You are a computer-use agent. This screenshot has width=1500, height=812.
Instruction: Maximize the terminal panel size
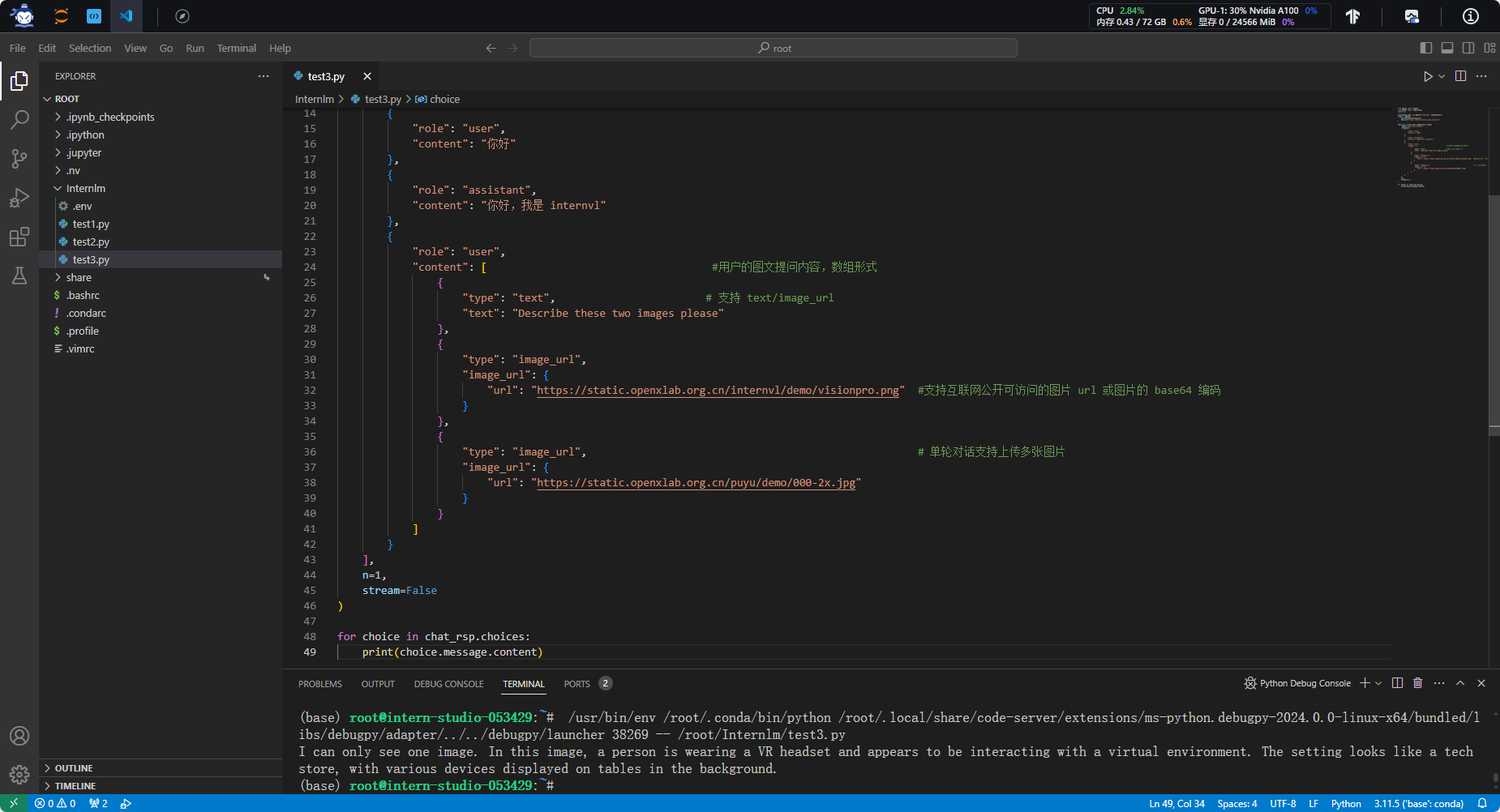pyautogui.click(x=1460, y=683)
